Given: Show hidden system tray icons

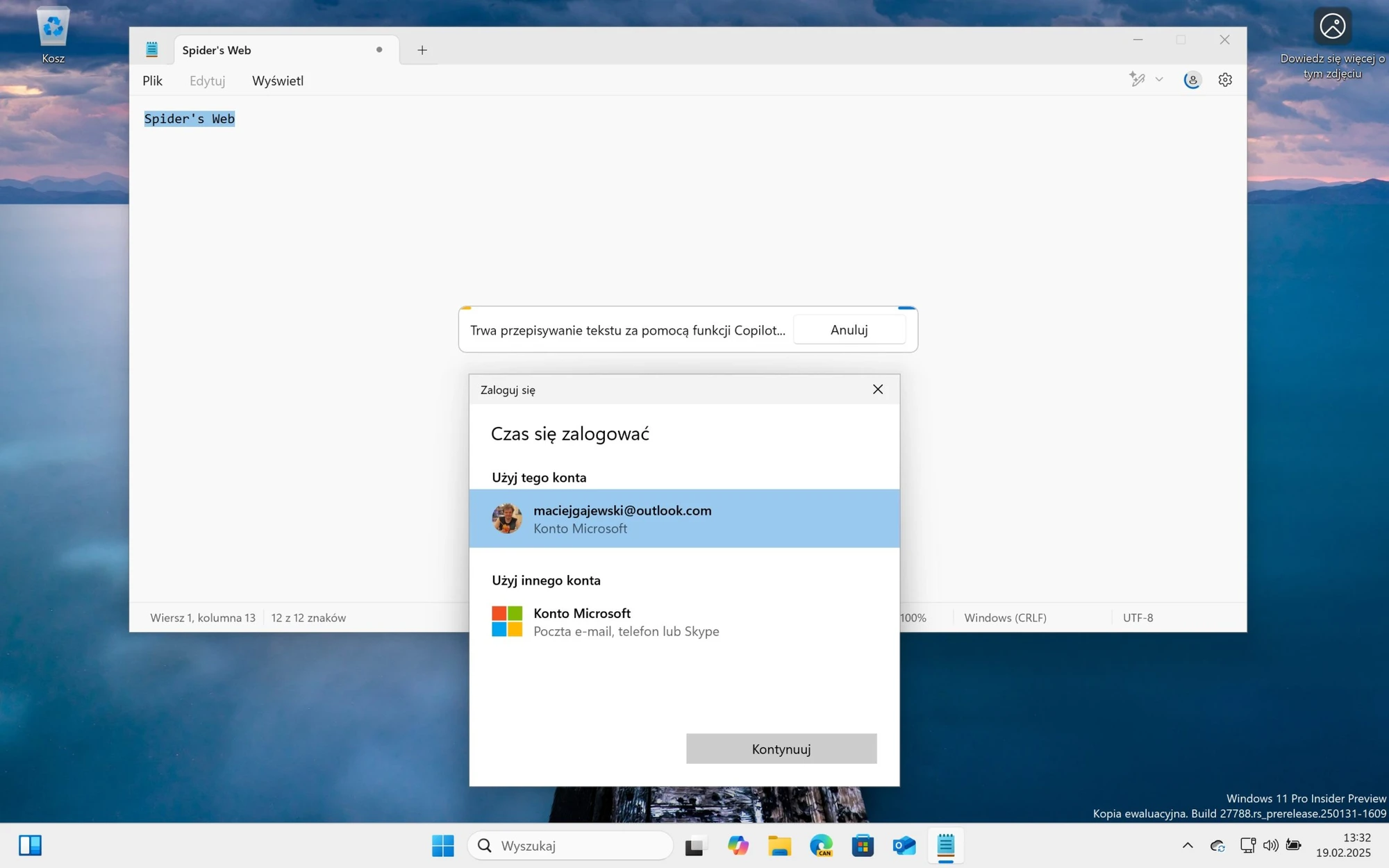Looking at the screenshot, I should (1188, 845).
